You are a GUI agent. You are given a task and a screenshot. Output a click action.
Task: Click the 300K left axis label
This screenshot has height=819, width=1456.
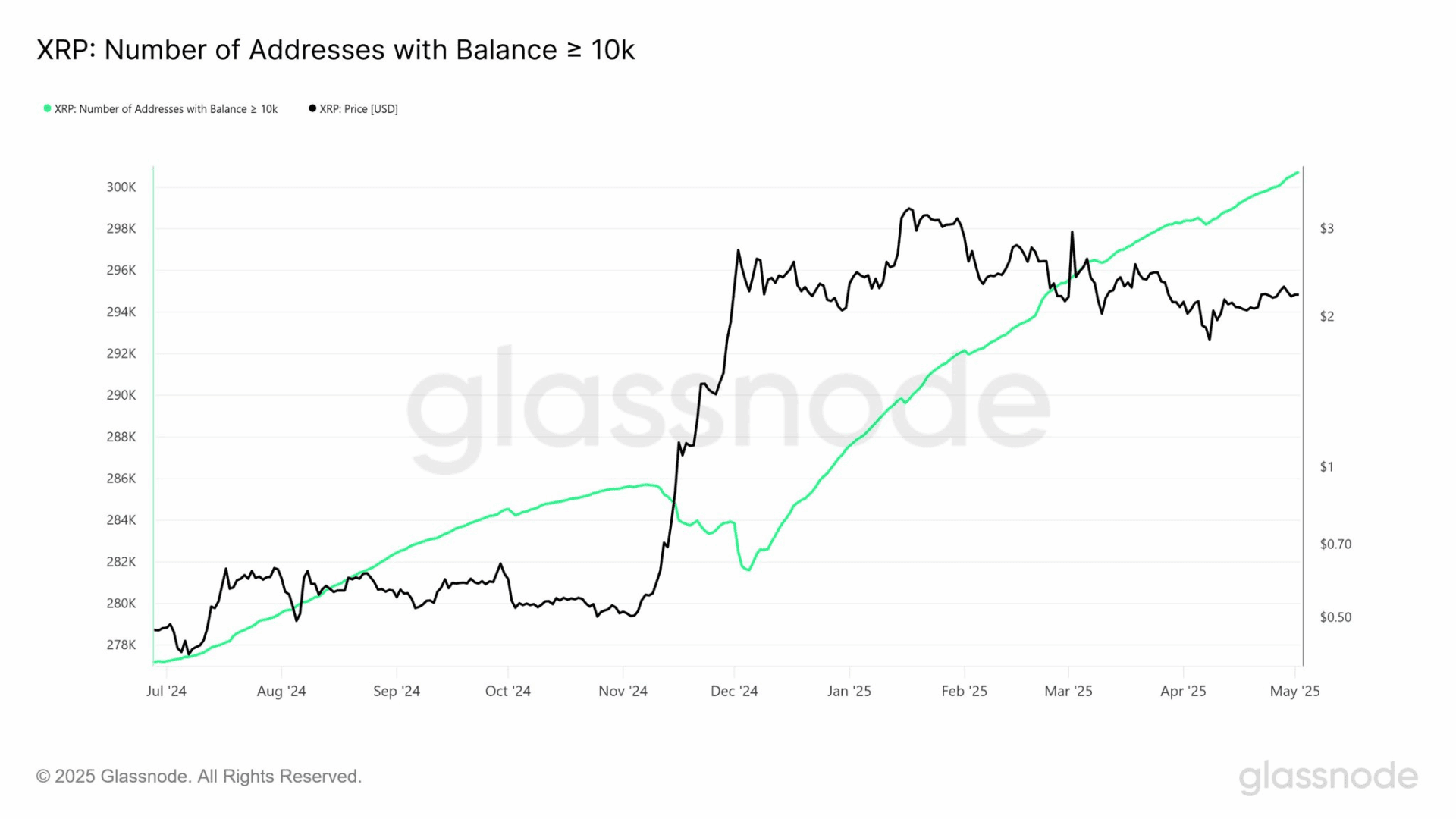pos(121,187)
